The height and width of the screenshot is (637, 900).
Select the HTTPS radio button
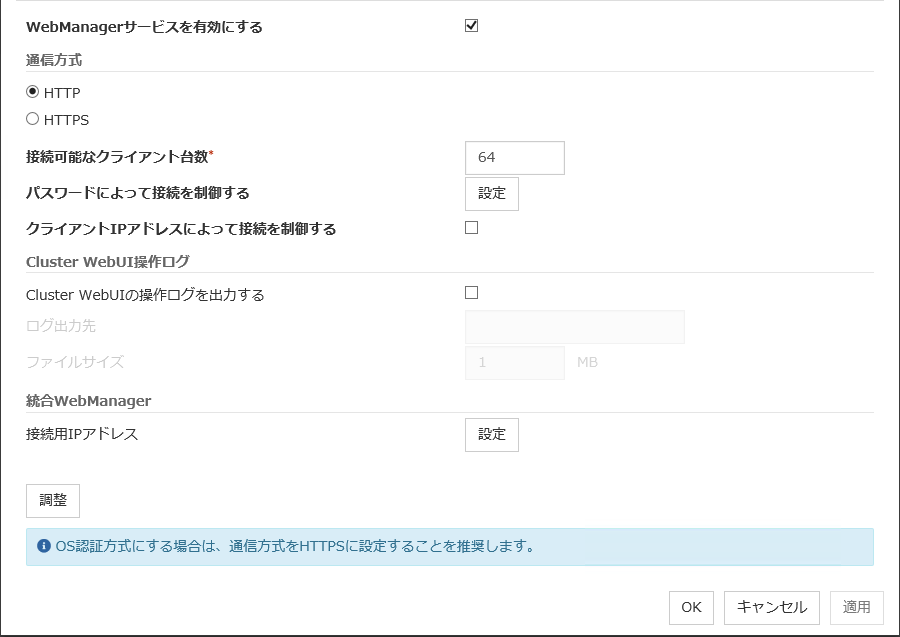33,119
